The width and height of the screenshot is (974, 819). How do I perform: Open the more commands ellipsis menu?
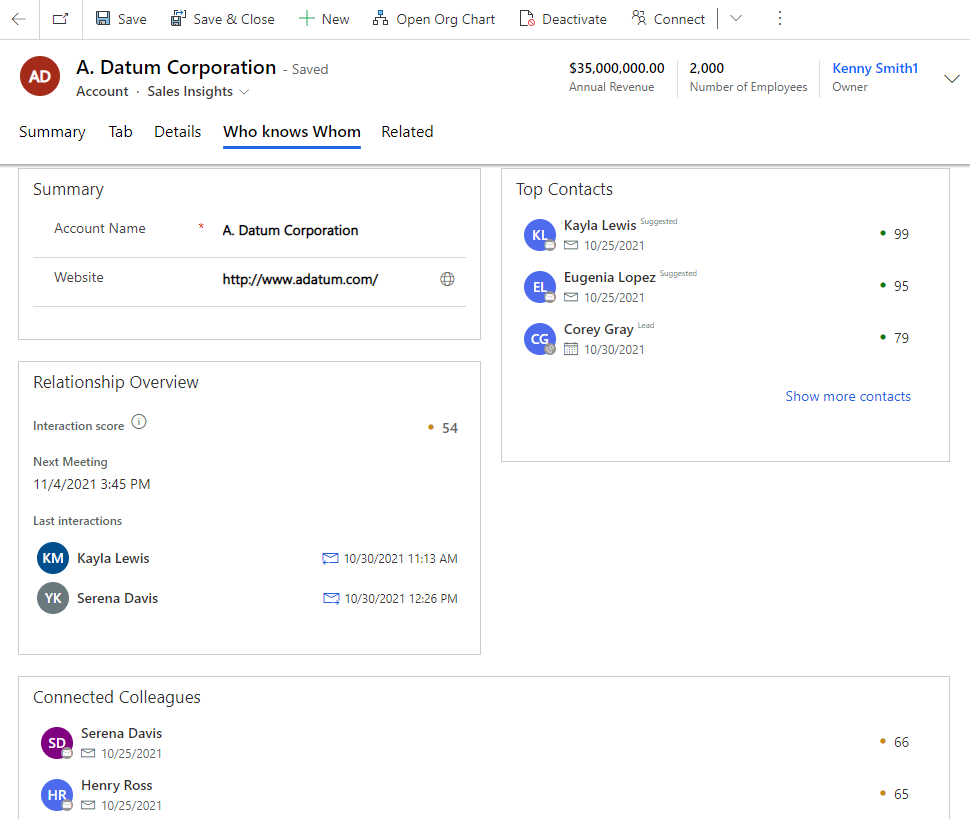tap(780, 19)
